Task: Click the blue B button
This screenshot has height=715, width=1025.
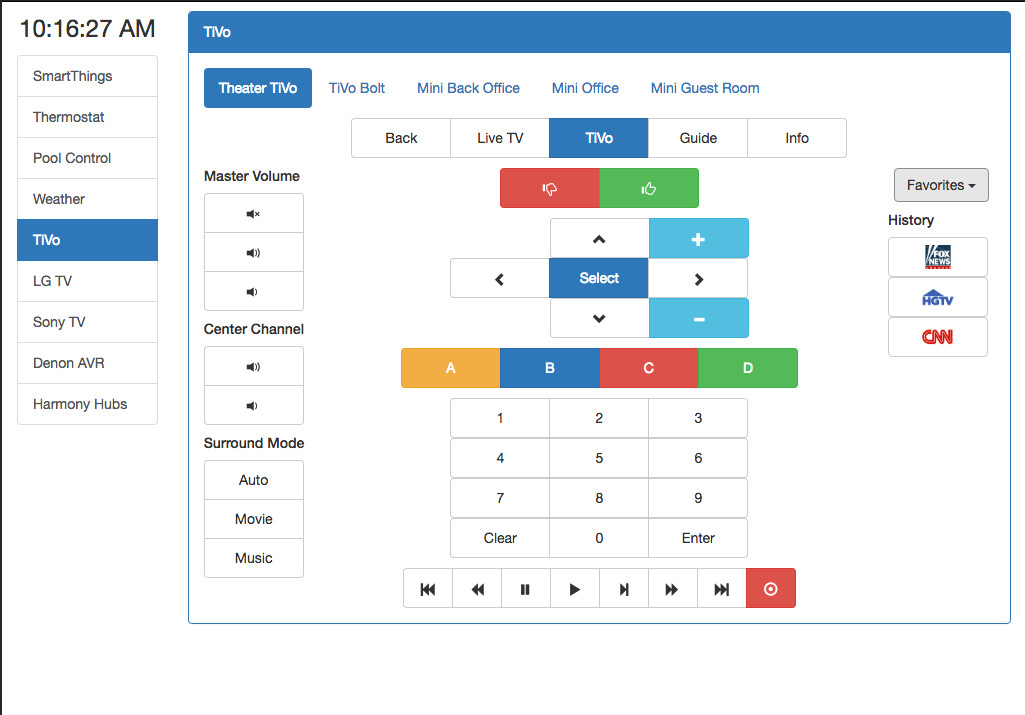Action: pyautogui.click(x=550, y=368)
